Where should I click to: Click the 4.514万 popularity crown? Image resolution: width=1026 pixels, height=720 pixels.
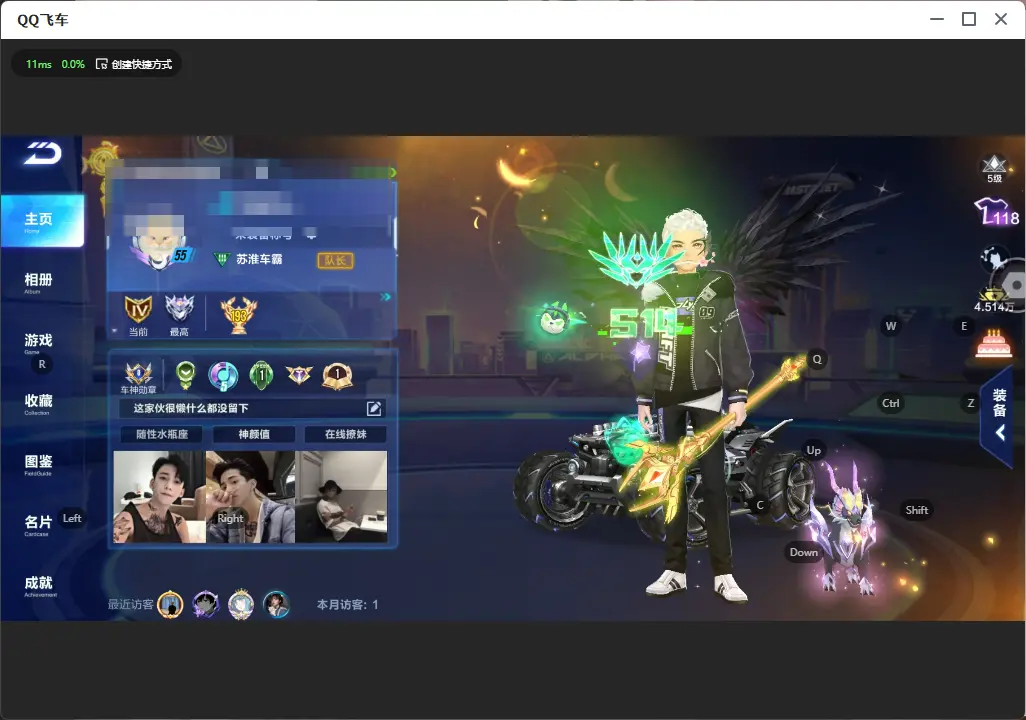pyautogui.click(x=993, y=300)
